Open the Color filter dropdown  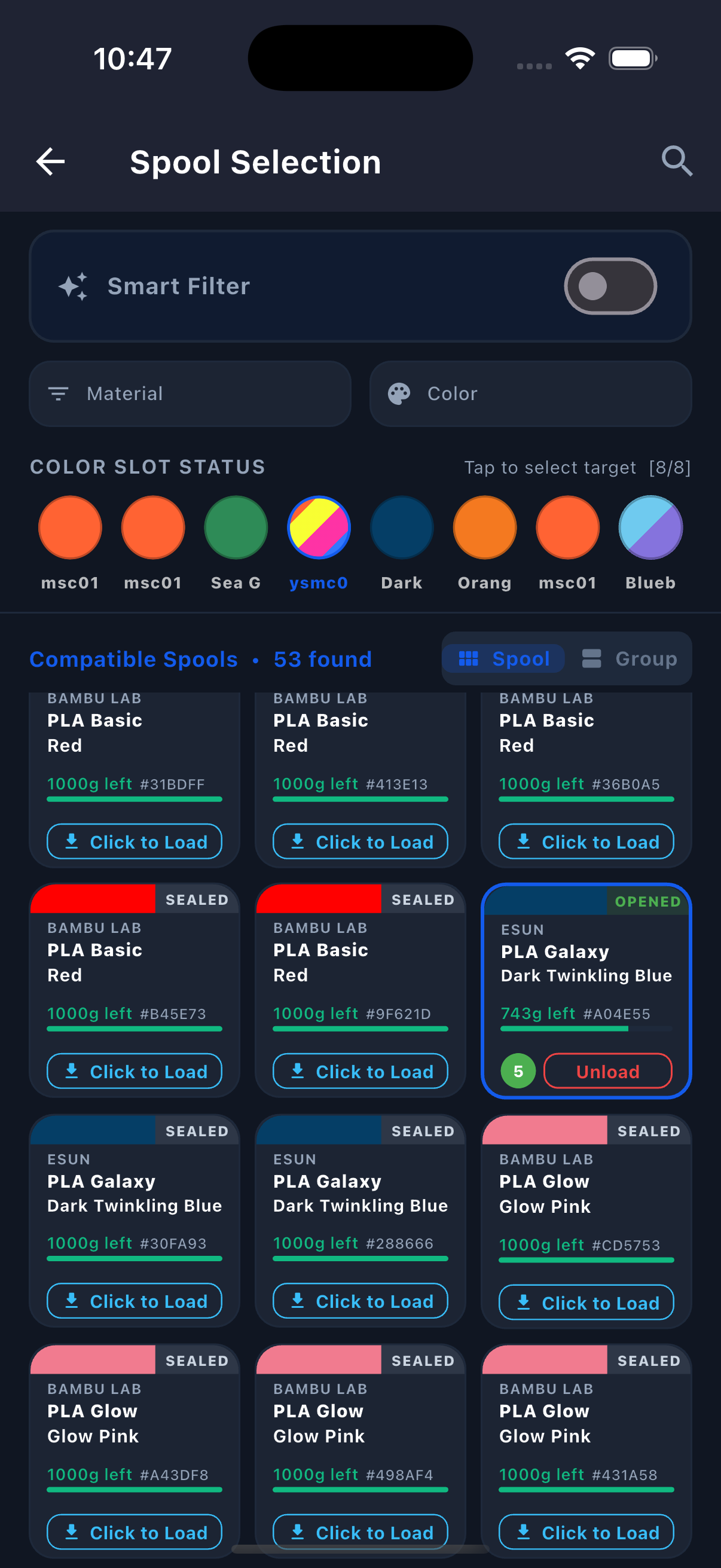coord(530,394)
